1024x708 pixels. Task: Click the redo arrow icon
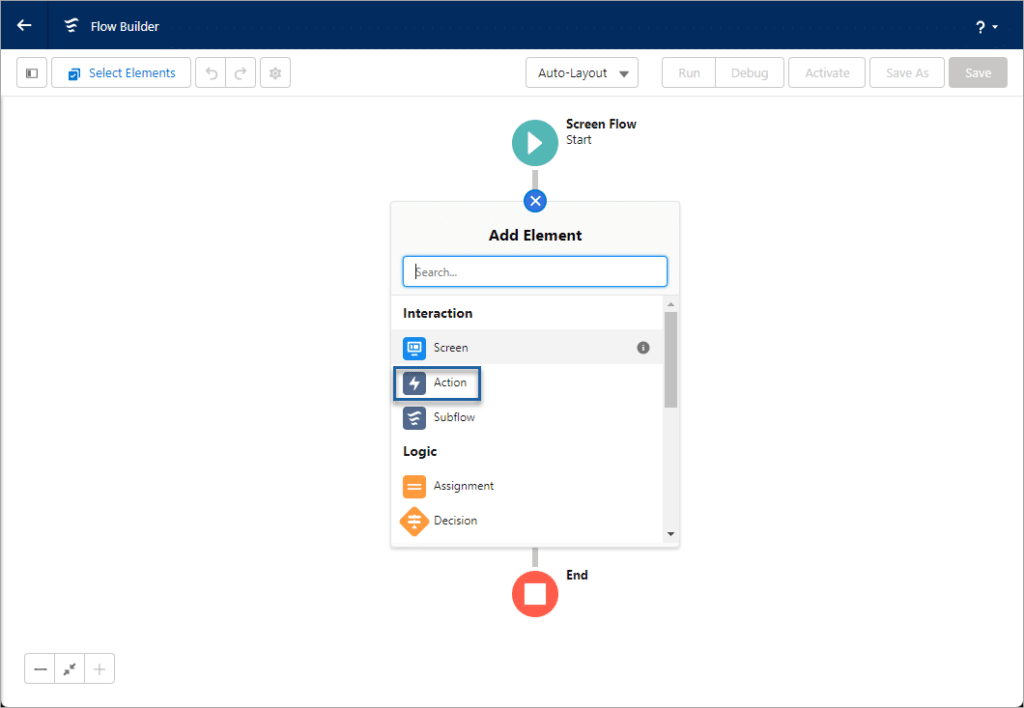240,72
